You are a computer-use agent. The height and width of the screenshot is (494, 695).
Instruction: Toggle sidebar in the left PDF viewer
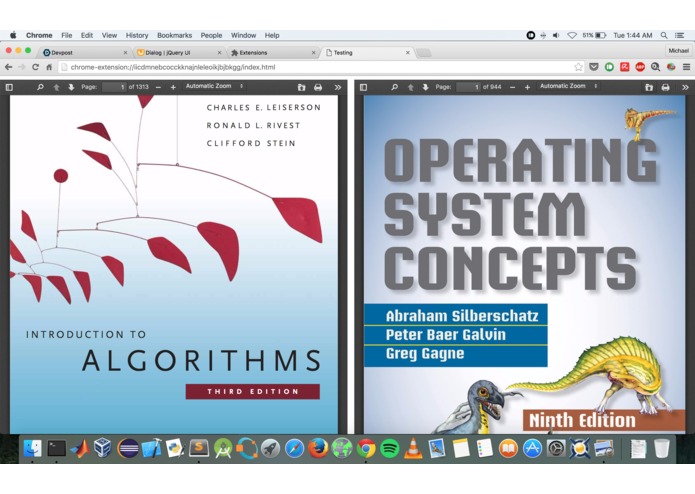(x=9, y=87)
